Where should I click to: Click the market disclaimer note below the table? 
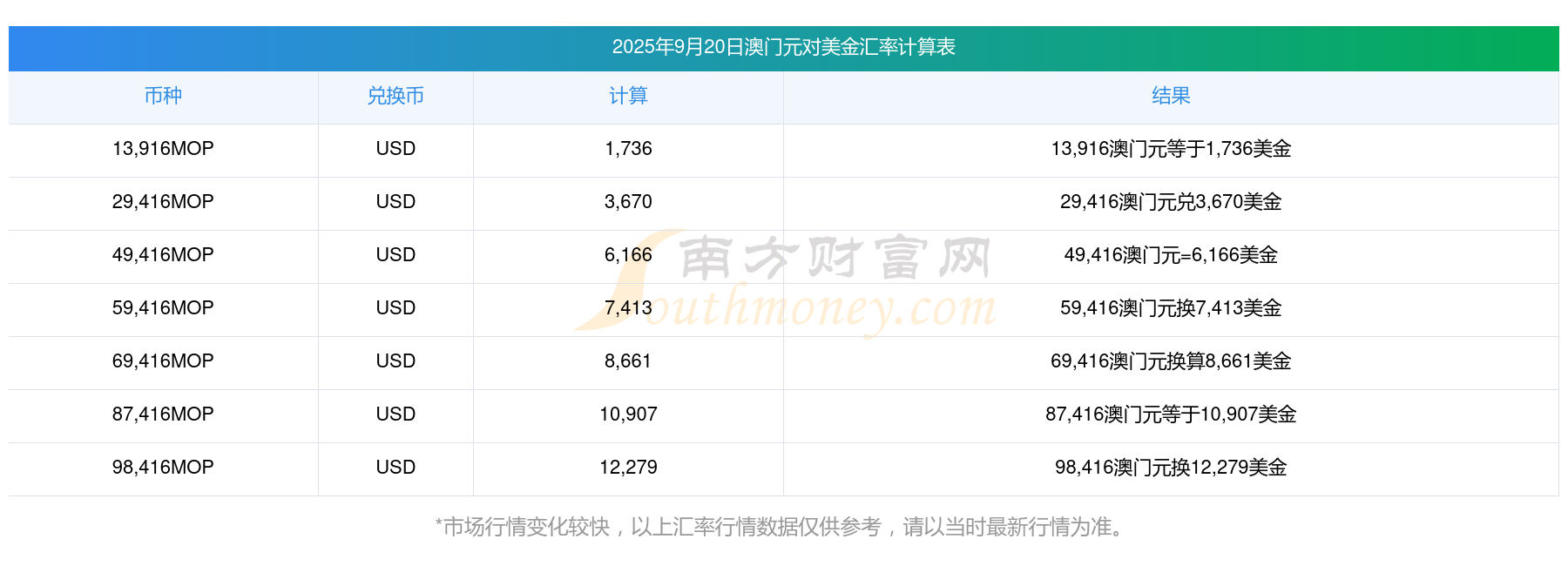tap(781, 527)
